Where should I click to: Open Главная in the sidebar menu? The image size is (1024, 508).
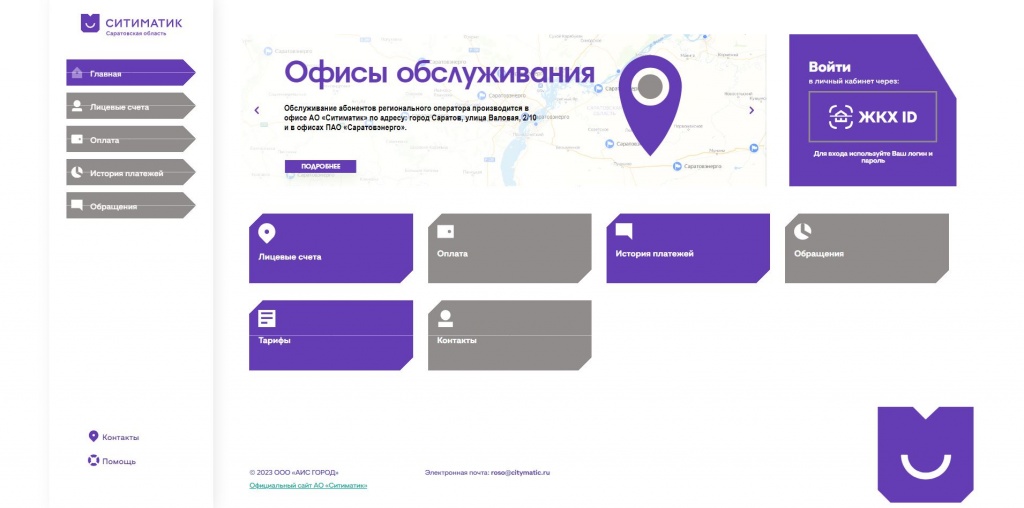(x=128, y=73)
